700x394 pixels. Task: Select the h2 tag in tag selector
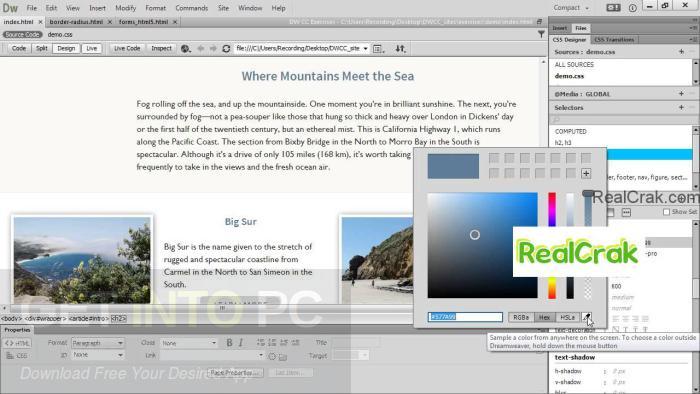click(118, 319)
